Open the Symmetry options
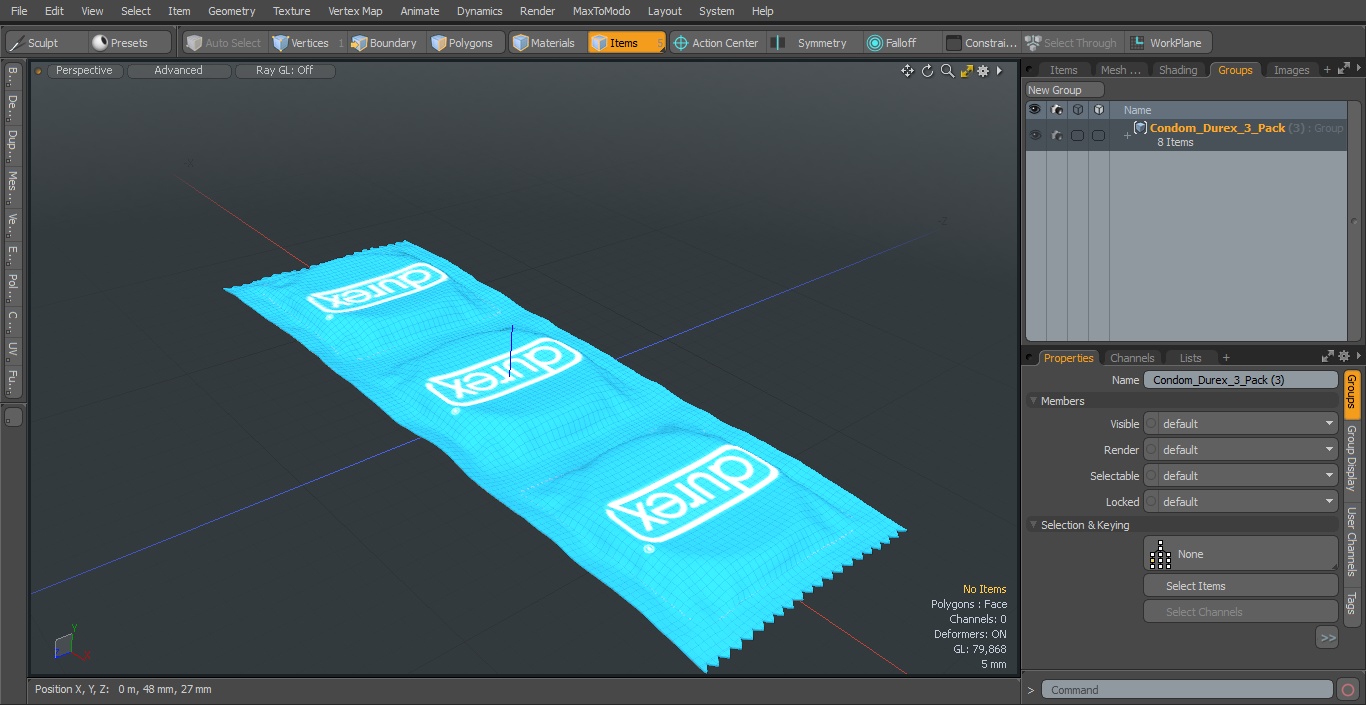The image size is (1366, 705). (812, 43)
